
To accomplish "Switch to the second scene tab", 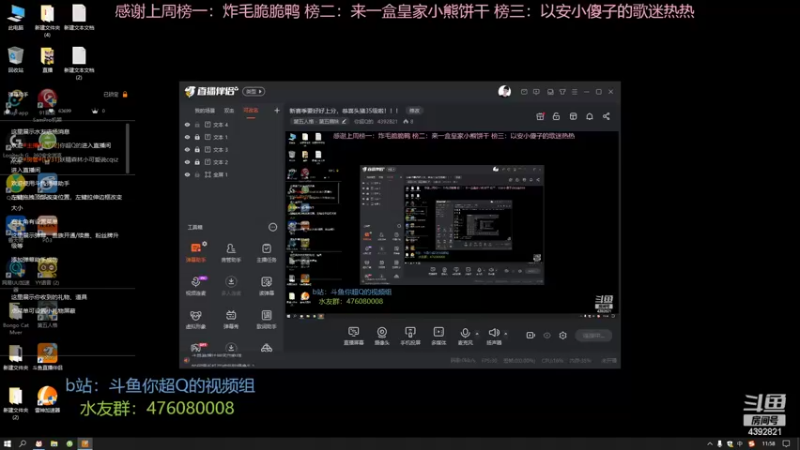I will (229, 110).
